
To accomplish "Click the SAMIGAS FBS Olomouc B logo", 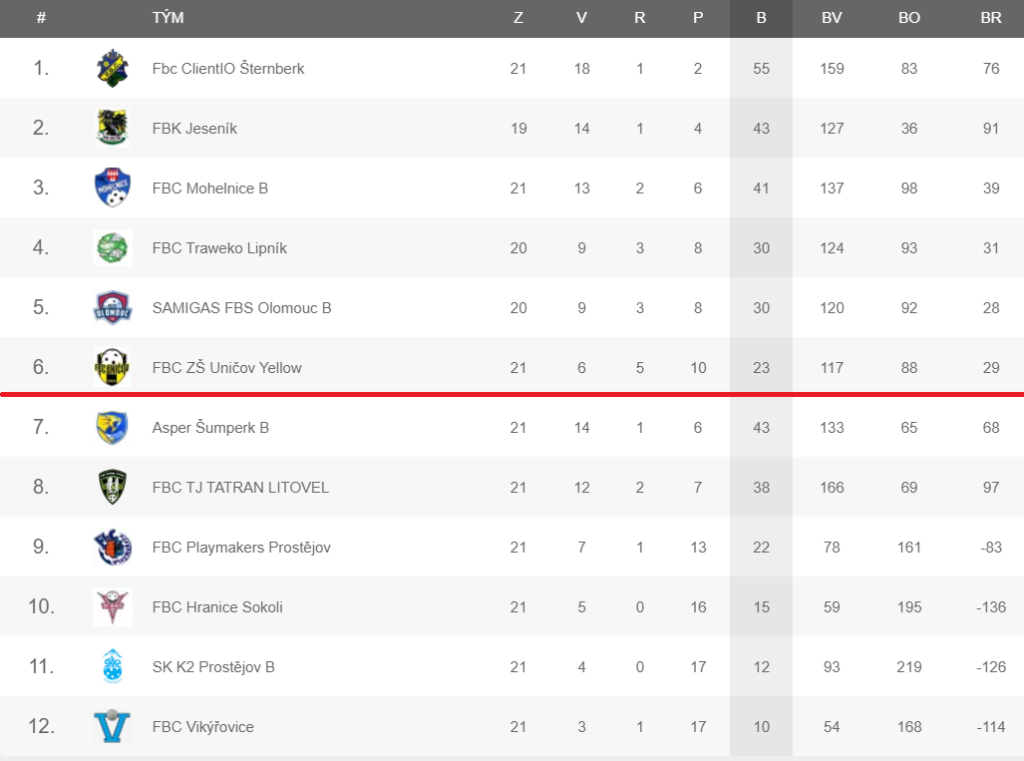I will point(112,308).
